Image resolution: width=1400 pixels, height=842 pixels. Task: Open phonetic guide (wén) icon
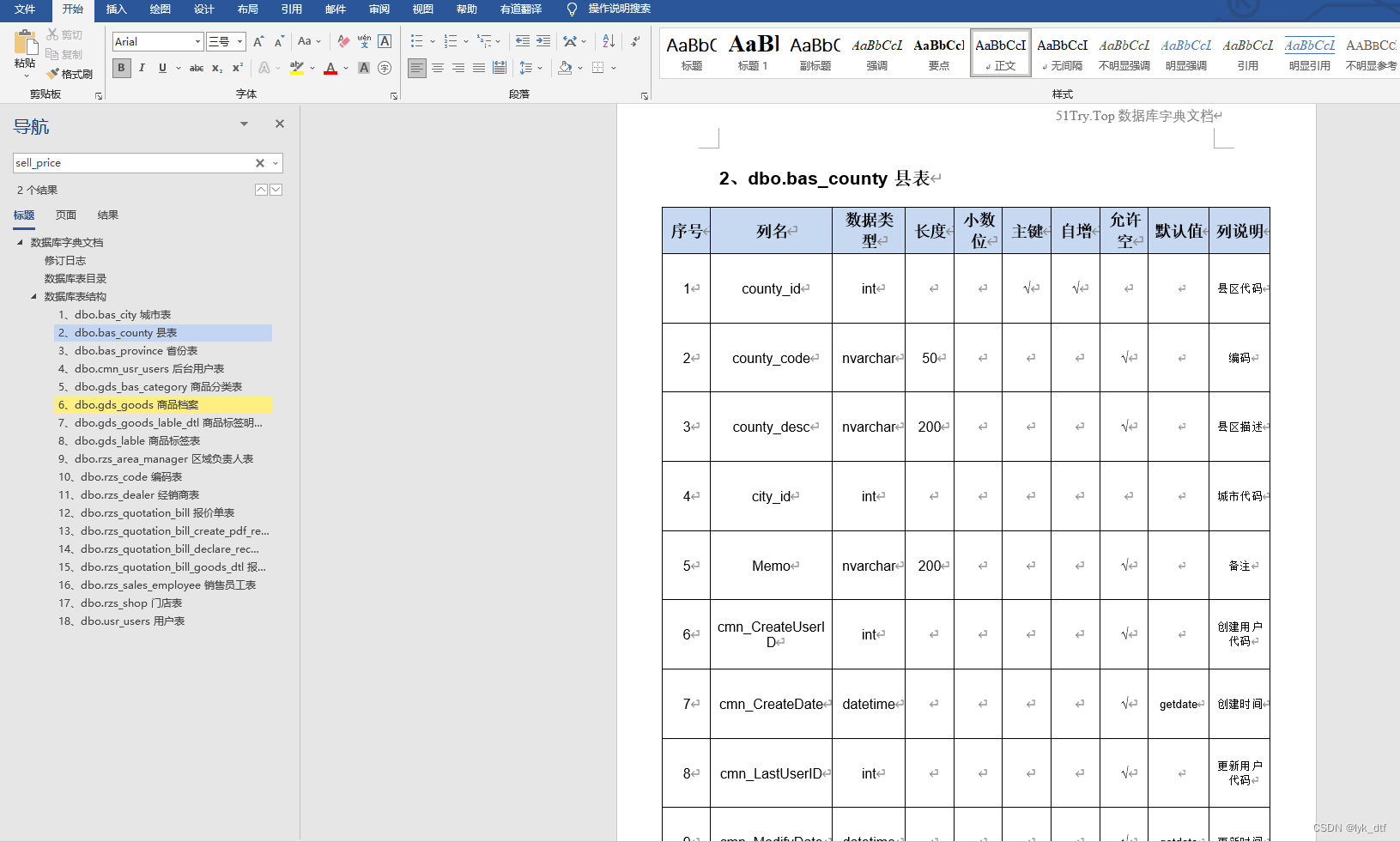click(364, 41)
